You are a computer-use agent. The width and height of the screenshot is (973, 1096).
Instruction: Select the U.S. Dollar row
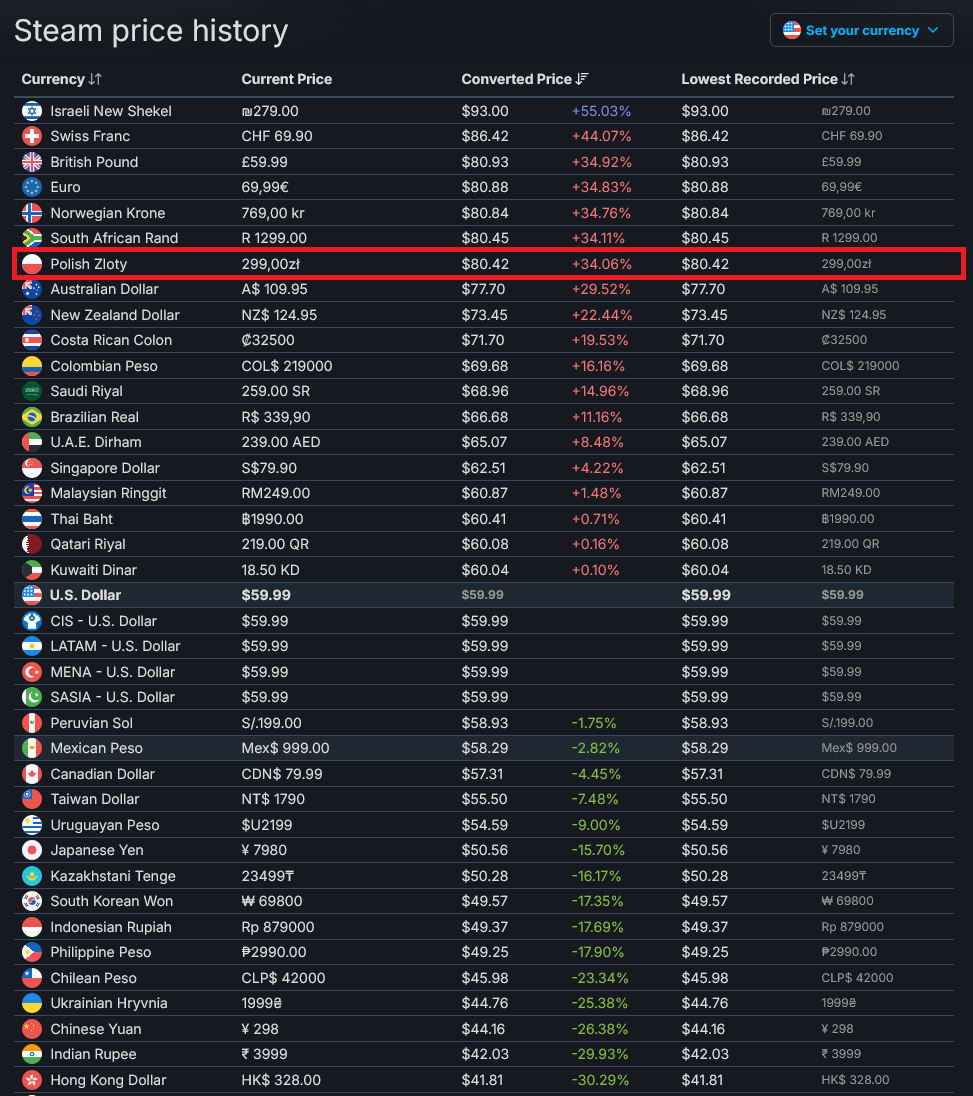point(484,595)
